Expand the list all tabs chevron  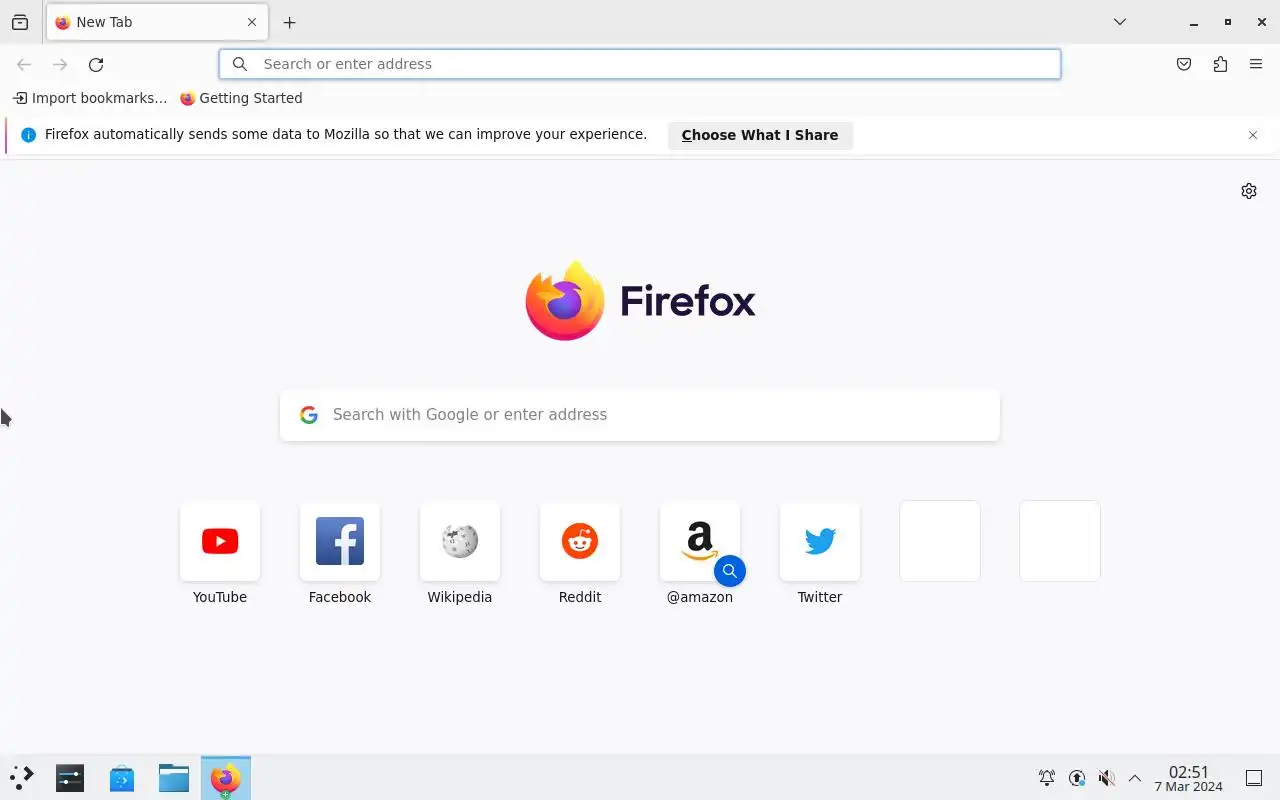click(x=1120, y=22)
